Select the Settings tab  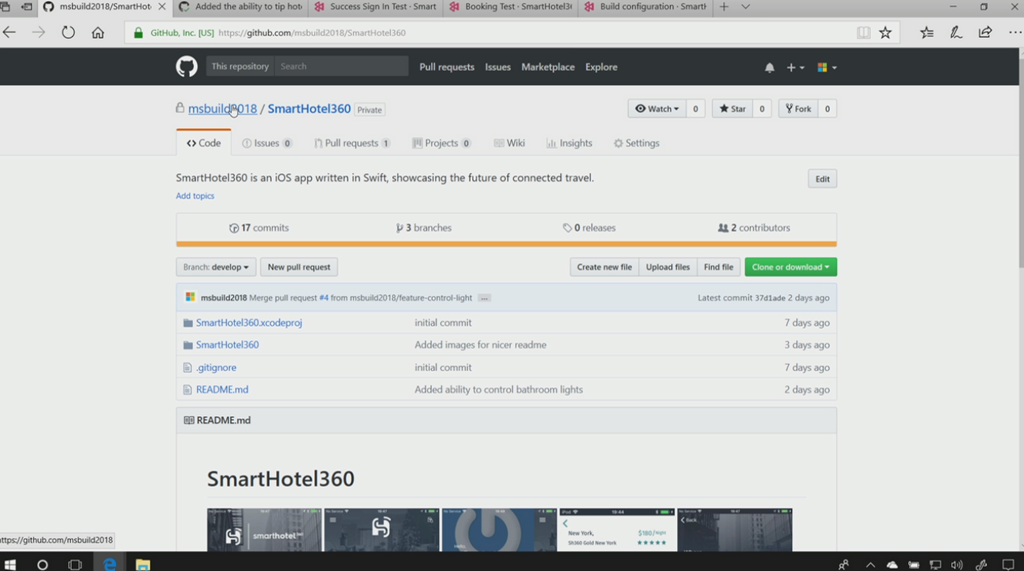(637, 143)
